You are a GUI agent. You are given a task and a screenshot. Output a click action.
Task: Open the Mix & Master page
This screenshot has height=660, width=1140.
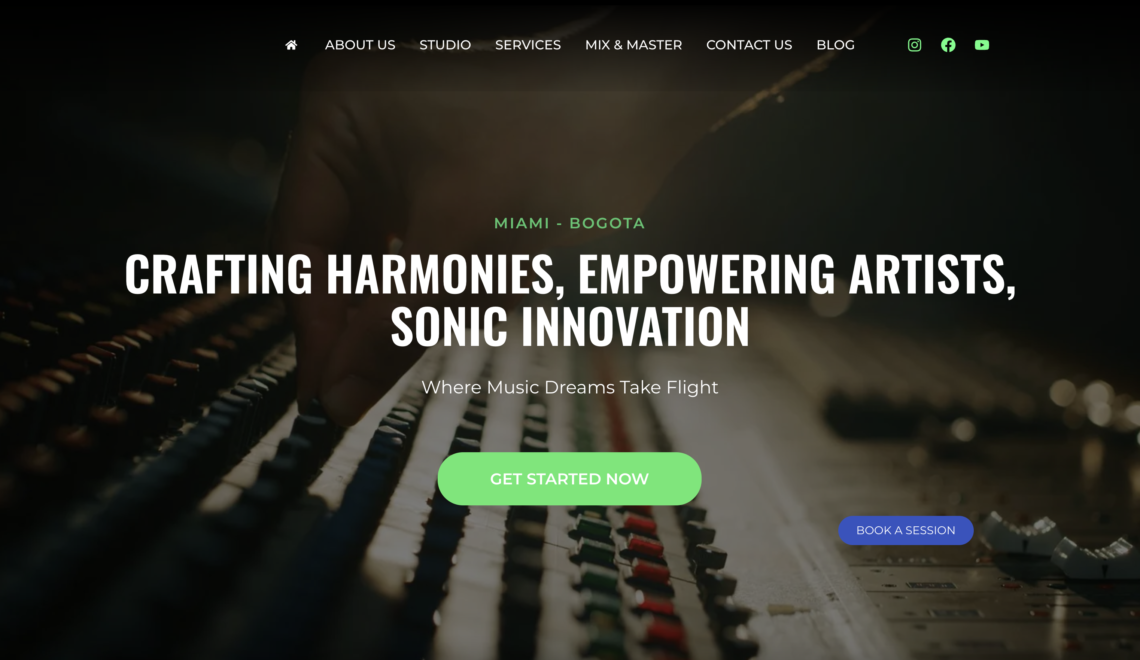click(633, 45)
